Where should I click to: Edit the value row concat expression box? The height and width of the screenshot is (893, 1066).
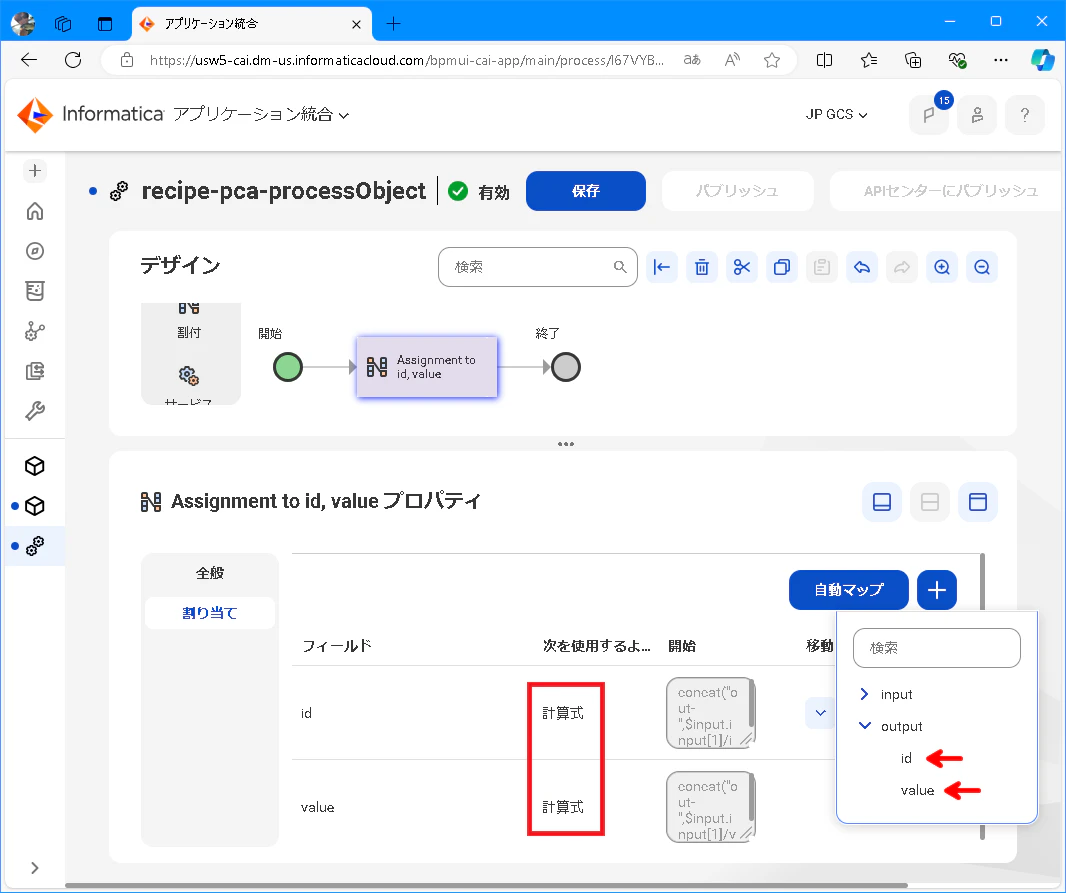coord(710,807)
